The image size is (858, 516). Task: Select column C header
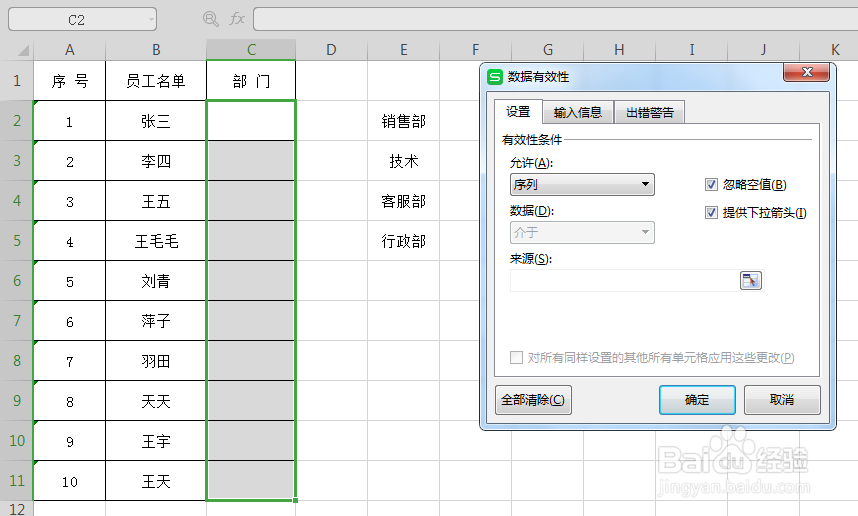click(251, 50)
